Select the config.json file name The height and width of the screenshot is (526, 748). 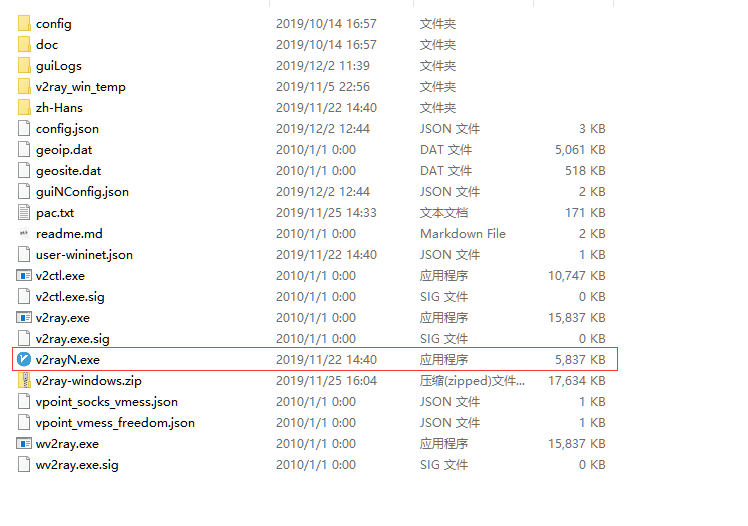point(67,128)
